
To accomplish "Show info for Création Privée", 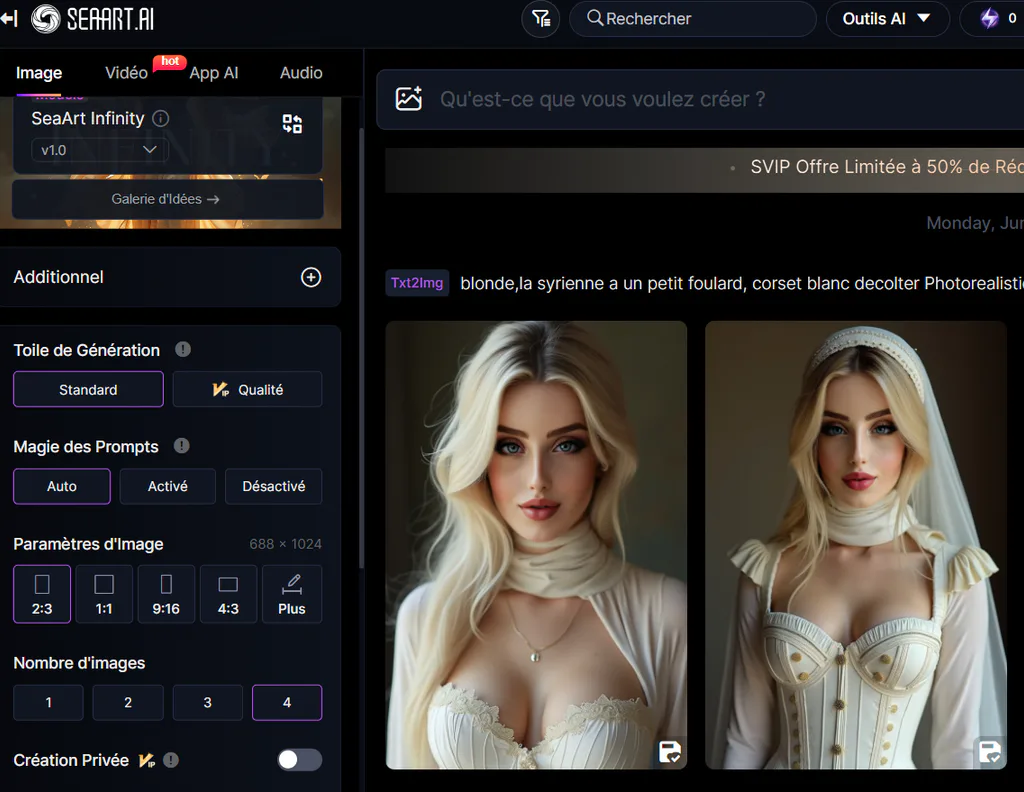I will (170, 760).
